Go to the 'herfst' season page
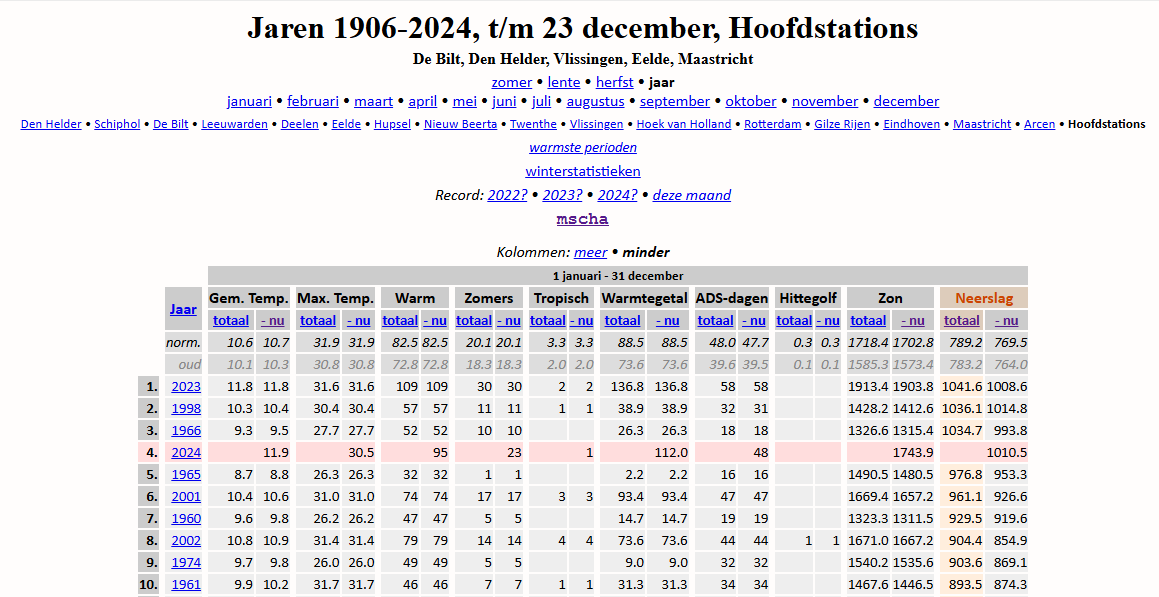The image size is (1159, 597). coord(615,82)
